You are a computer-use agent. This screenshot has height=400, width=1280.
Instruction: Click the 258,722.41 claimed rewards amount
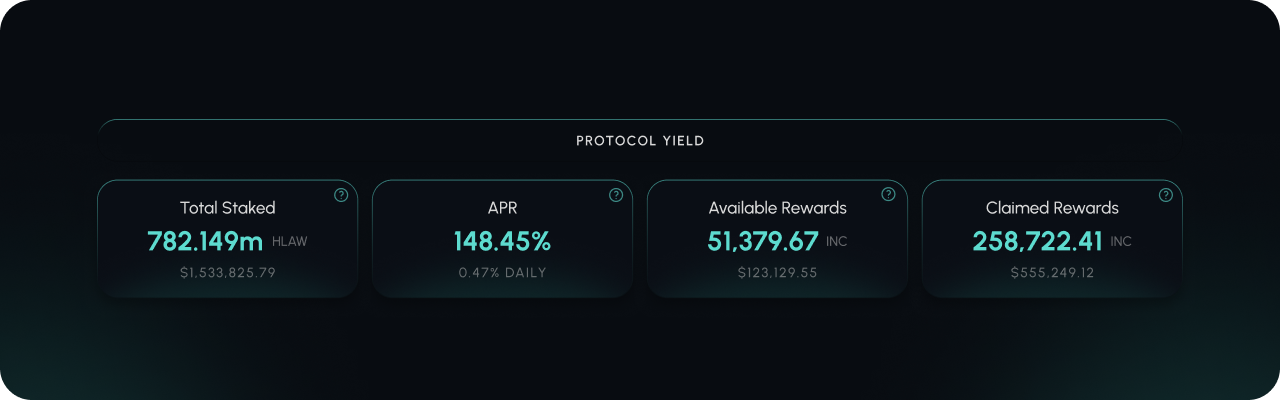pyautogui.click(x=1037, y=241)
